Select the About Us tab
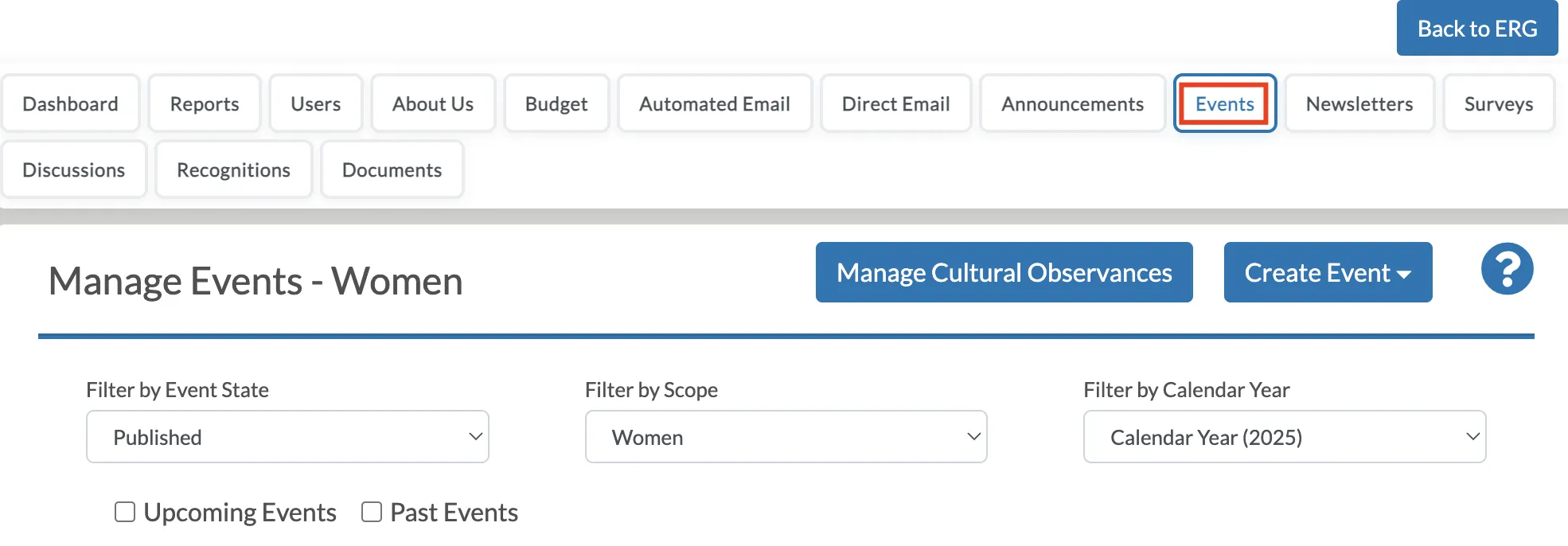Screen dimensions: 1568x546 pyautogui.click(x=433, y=103)
